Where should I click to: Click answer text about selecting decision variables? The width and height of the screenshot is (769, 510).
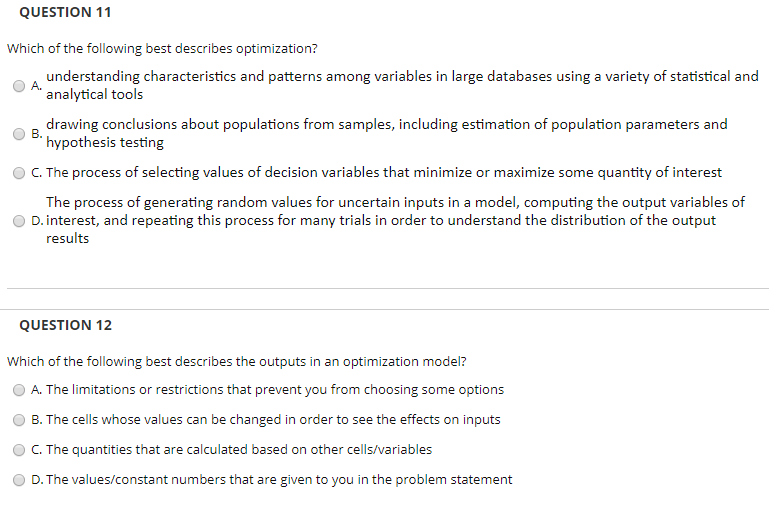(384, 173)
